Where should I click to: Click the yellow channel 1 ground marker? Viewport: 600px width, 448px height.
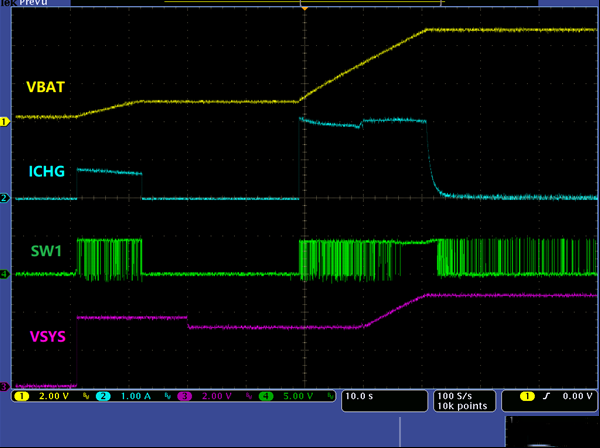(5, 122)
